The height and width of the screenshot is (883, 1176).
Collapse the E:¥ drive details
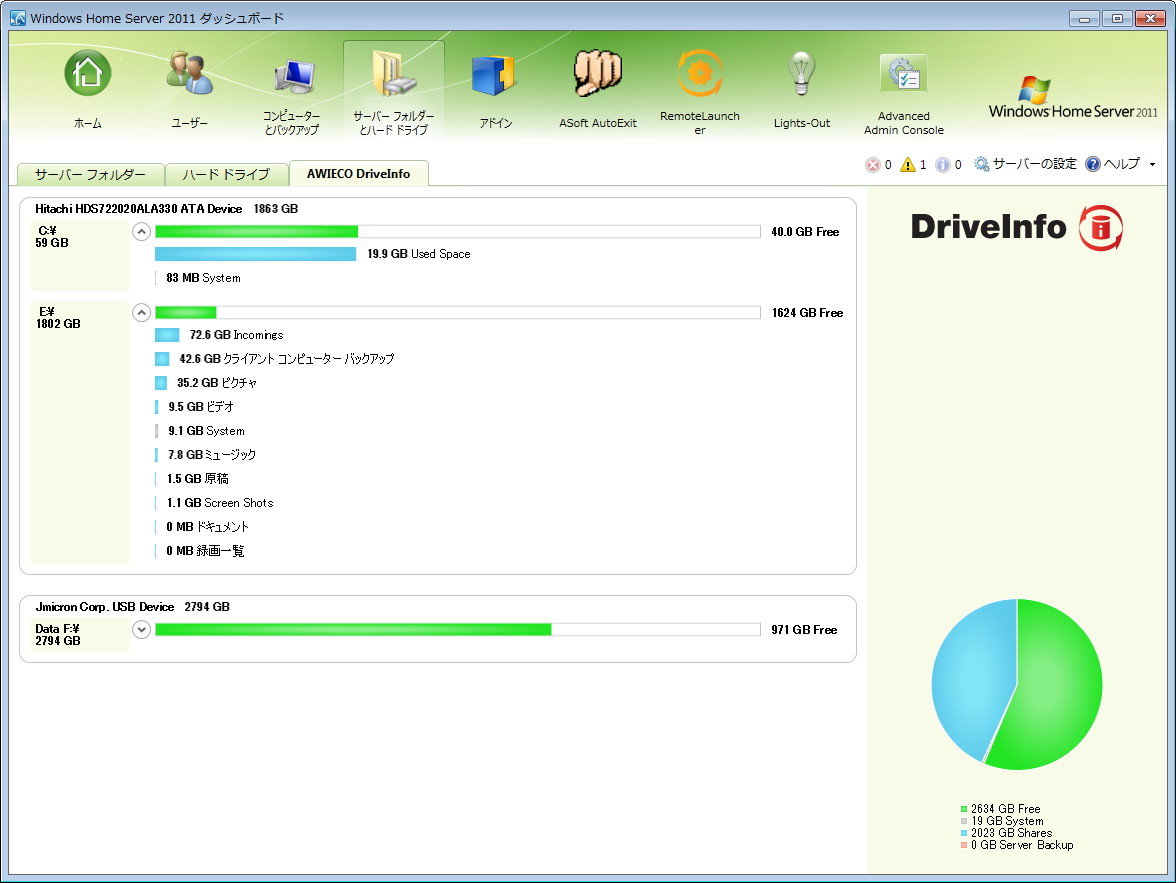coord(141,312)
